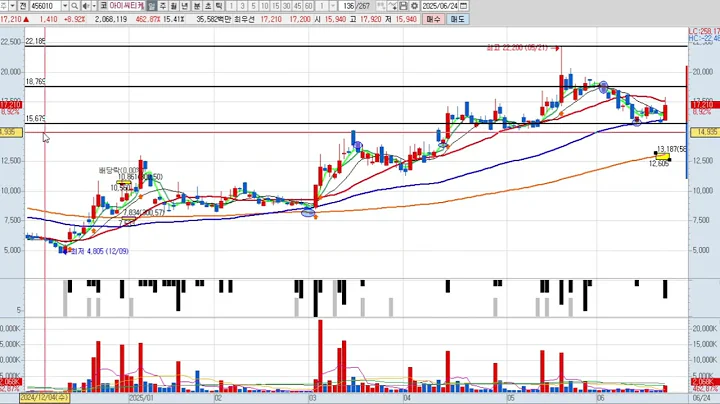
Task: Click the bar count field 136/267
Action: [356, 6]
